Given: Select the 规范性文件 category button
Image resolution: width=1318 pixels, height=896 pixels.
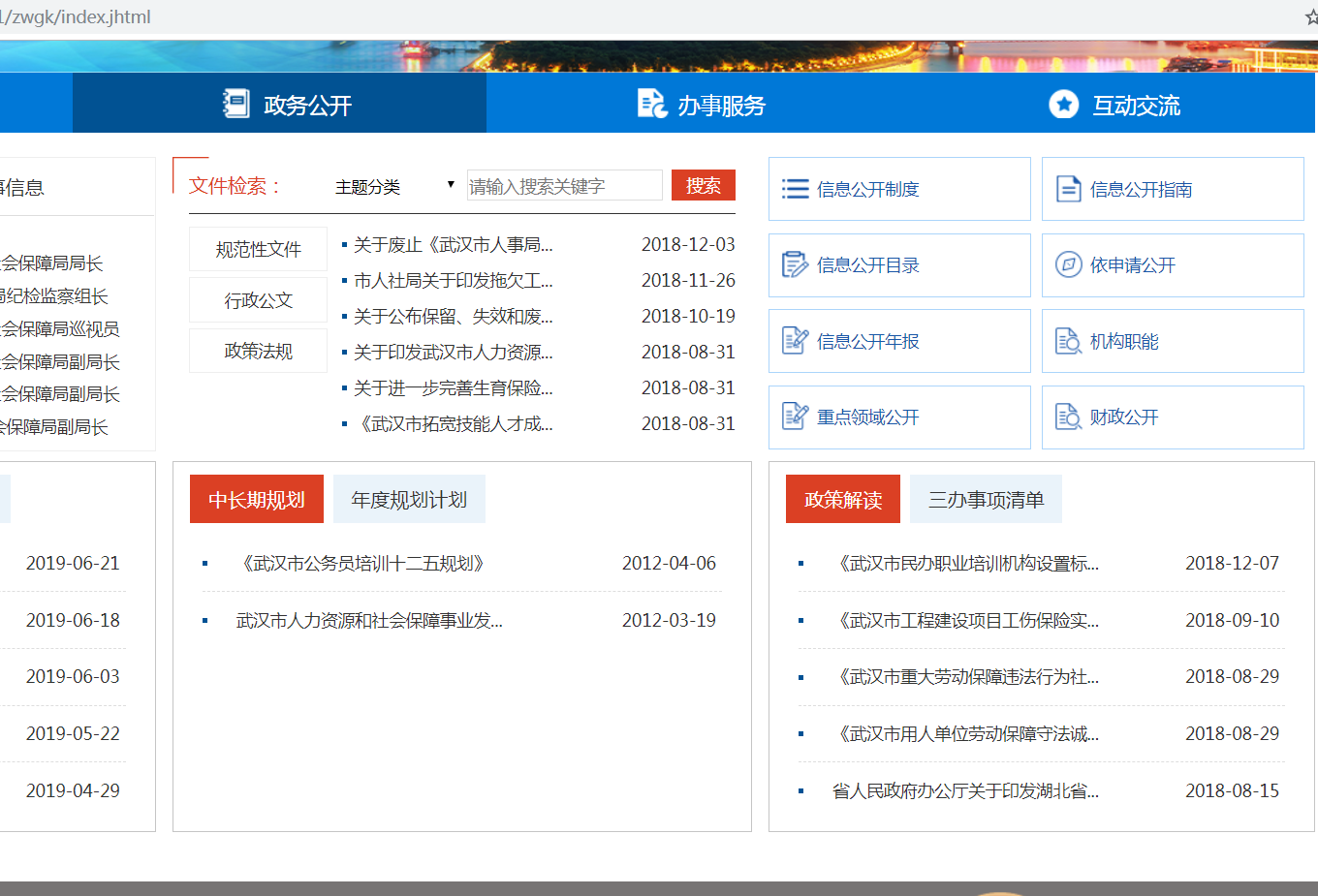Looking at the screenshot, I should pyautogui.click(x=258, y=250).
